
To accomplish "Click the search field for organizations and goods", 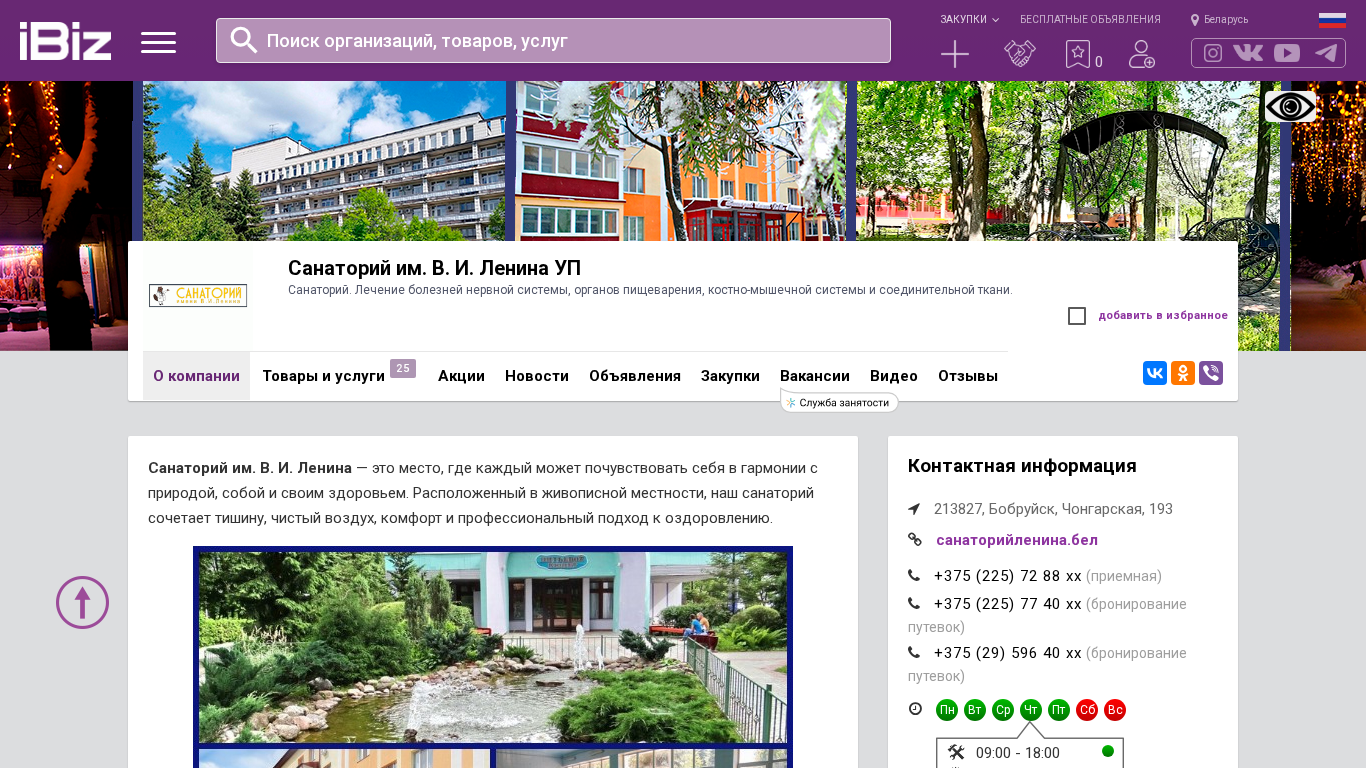I will pos(553,40).
